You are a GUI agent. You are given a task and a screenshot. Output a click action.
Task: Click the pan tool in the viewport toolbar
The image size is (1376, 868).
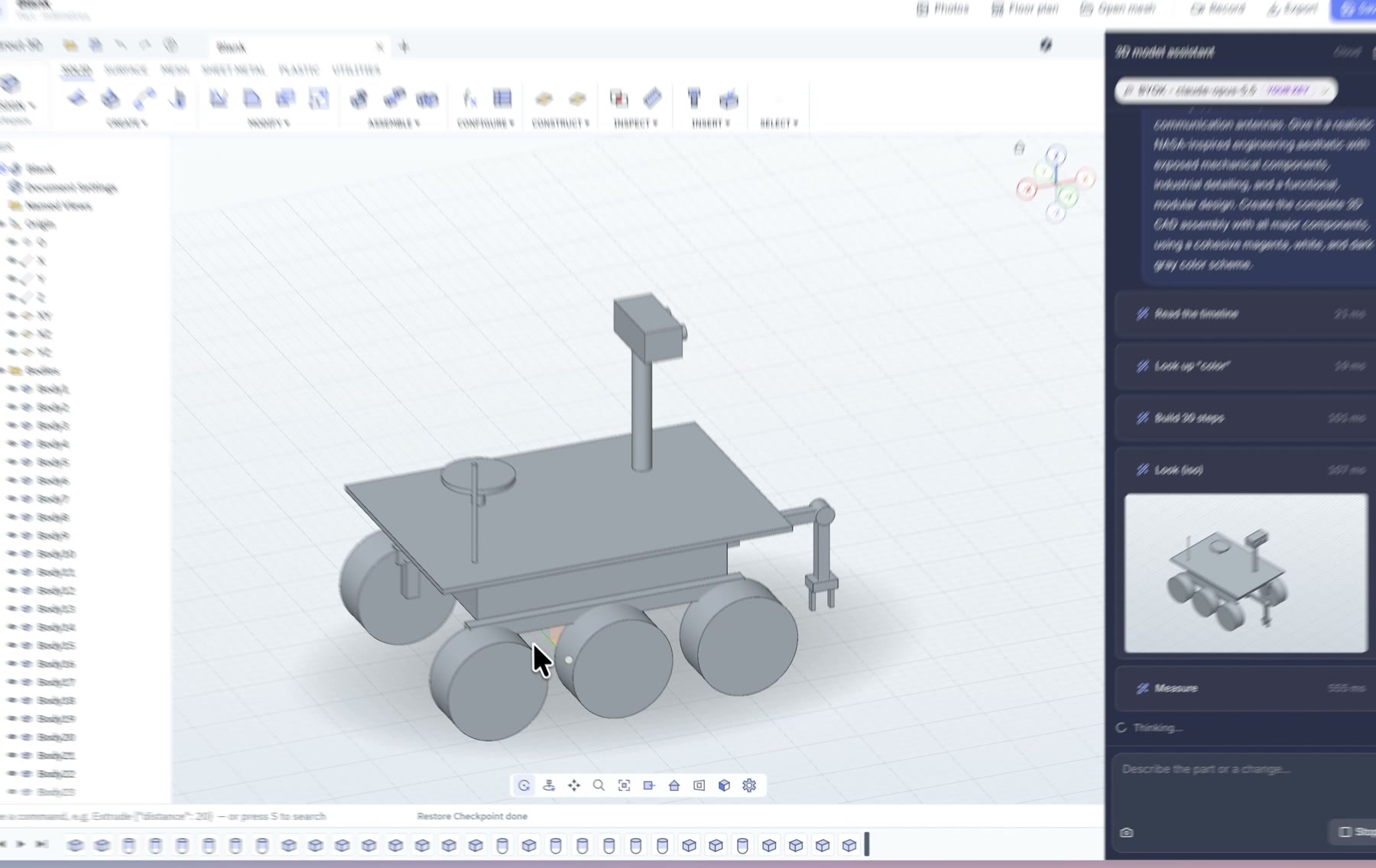[574, 785]
